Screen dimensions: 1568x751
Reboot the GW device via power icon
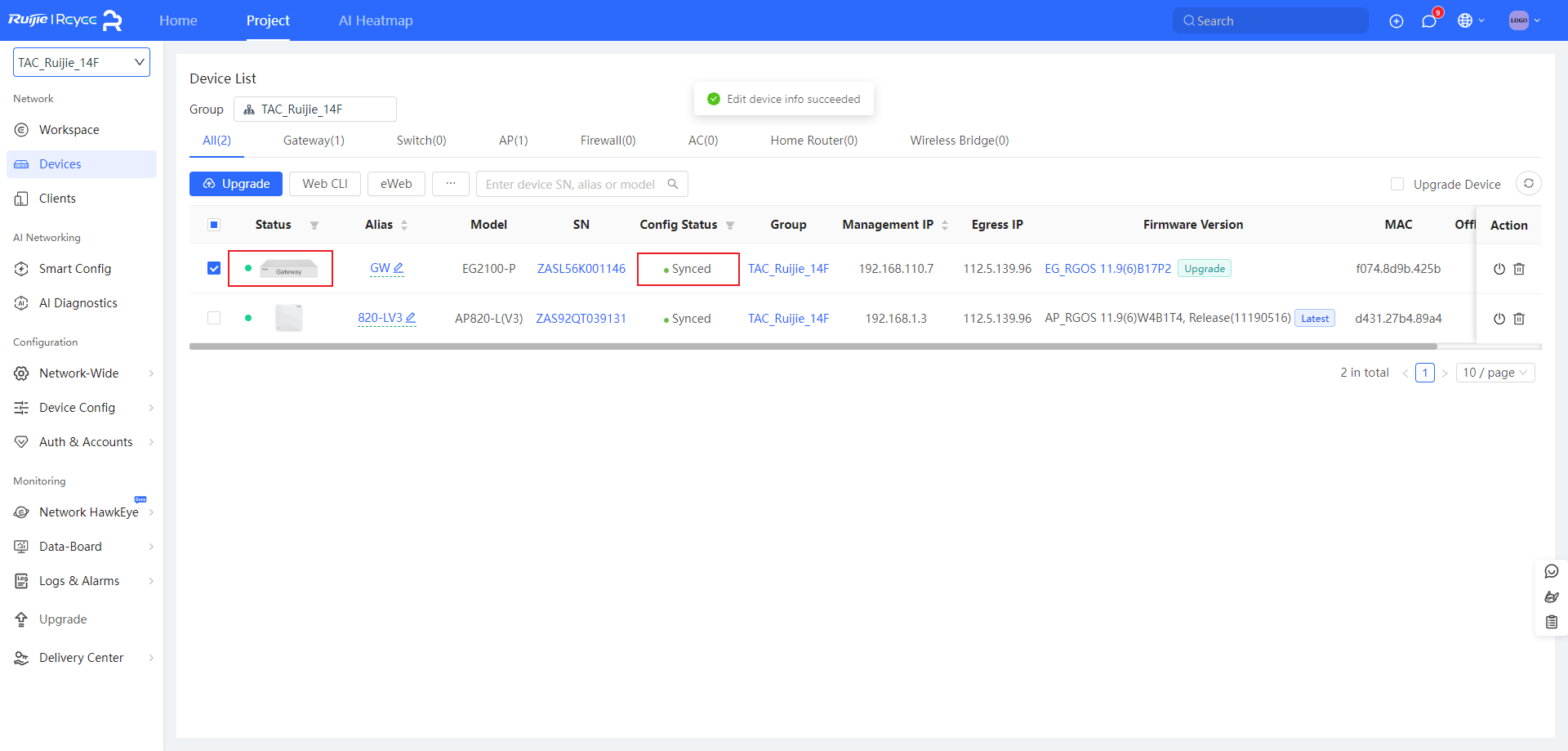[x=1499, y=269]
